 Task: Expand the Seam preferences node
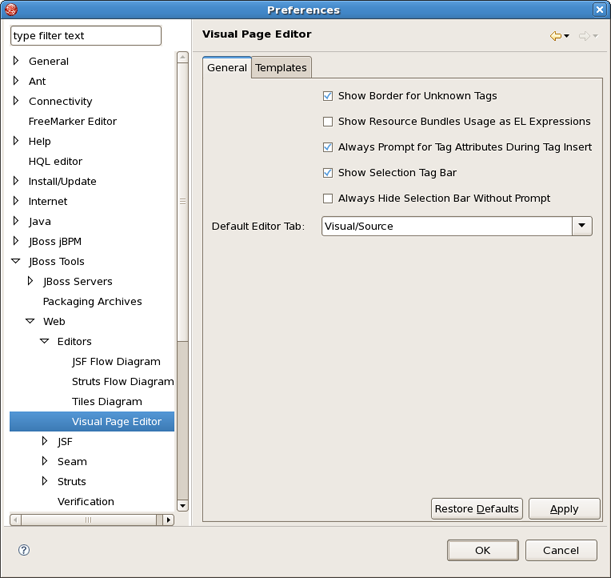coord(44,461)
